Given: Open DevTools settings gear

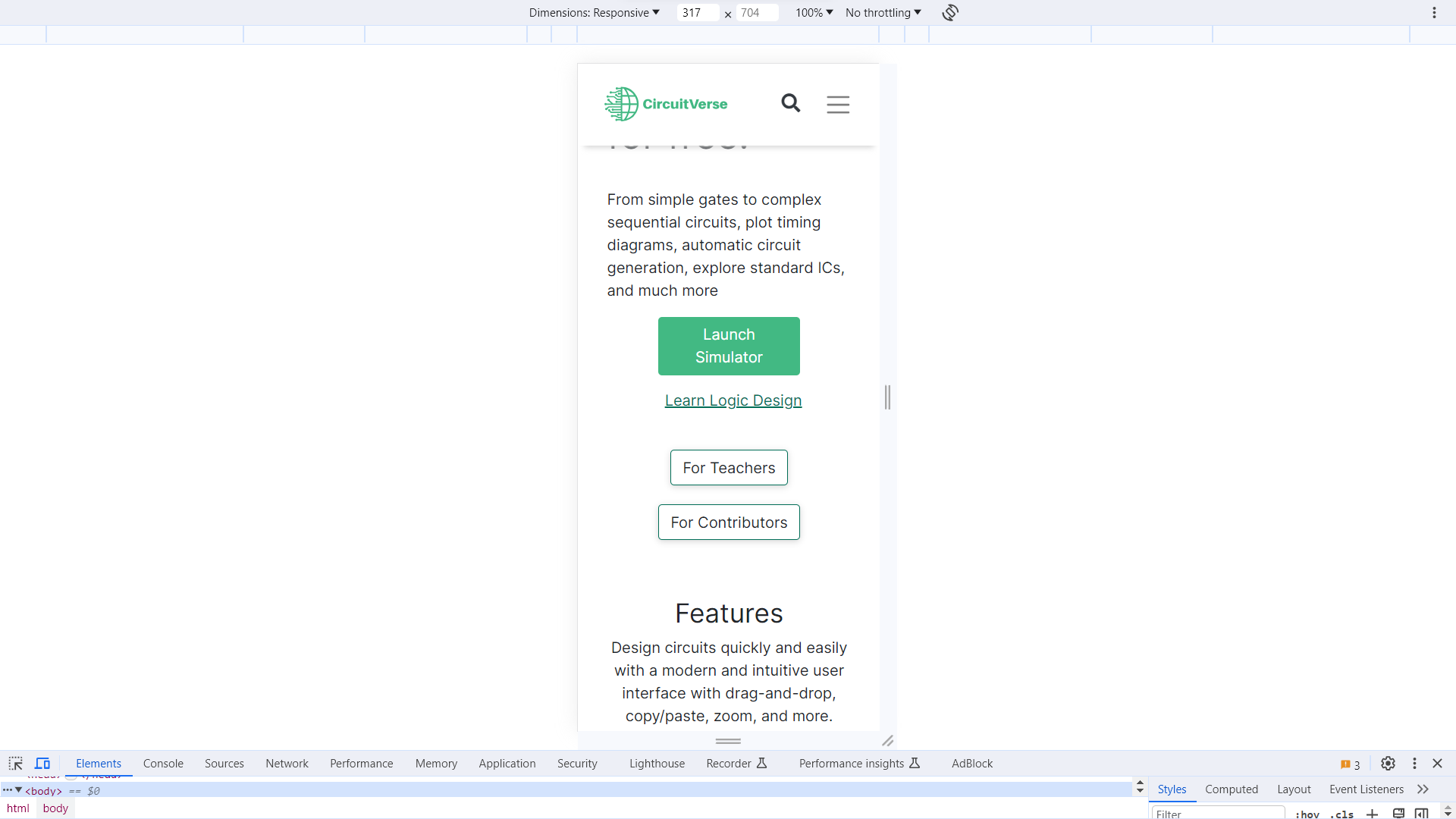Looking at the screenshot, I should [1388, 764].
